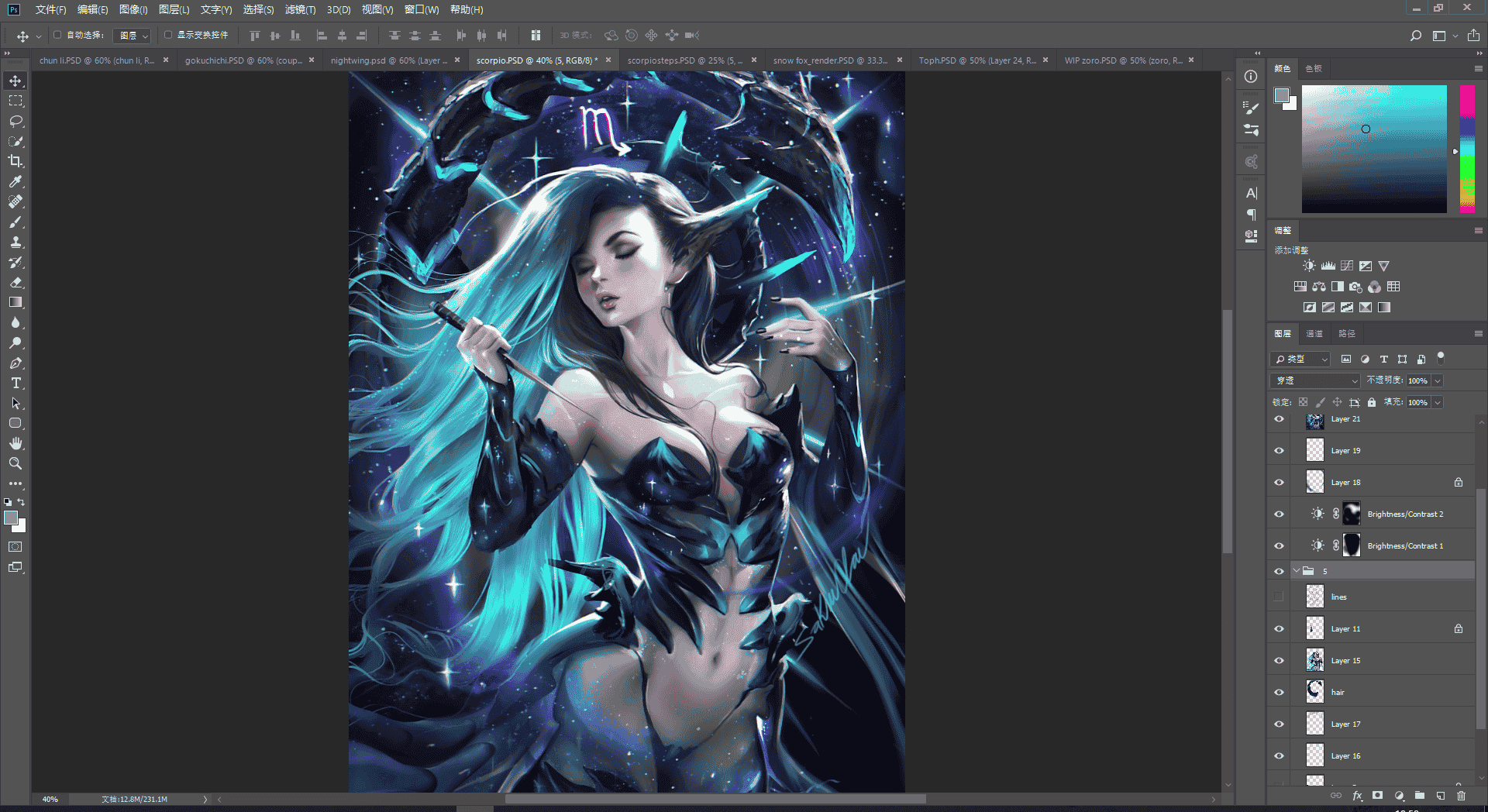Screen dimensions: 1488x812
Task: Select the Hand tool
Action: pyautogui.click(x=15, y=443)
